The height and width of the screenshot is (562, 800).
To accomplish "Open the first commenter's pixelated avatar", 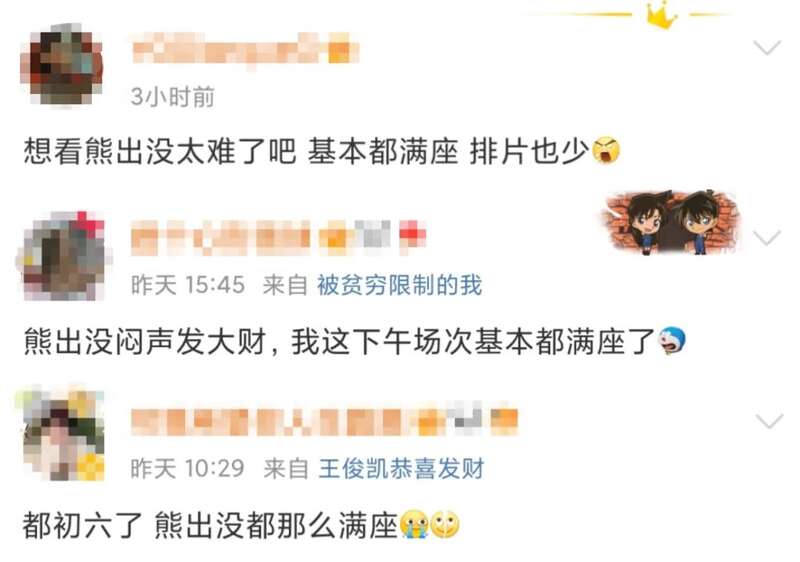I will click(62, 66).
